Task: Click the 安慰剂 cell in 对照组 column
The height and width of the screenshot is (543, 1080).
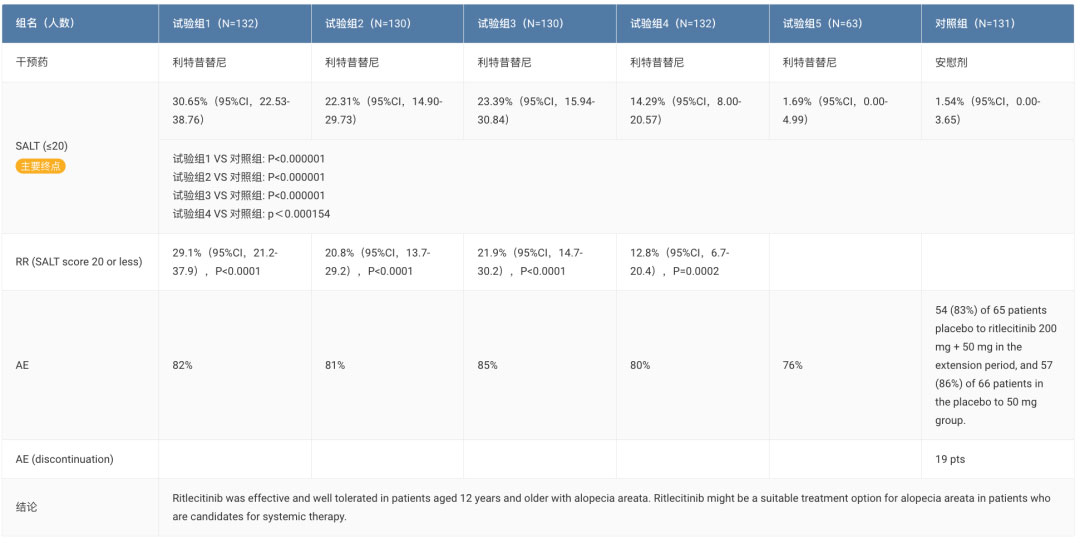Action: 951,62
